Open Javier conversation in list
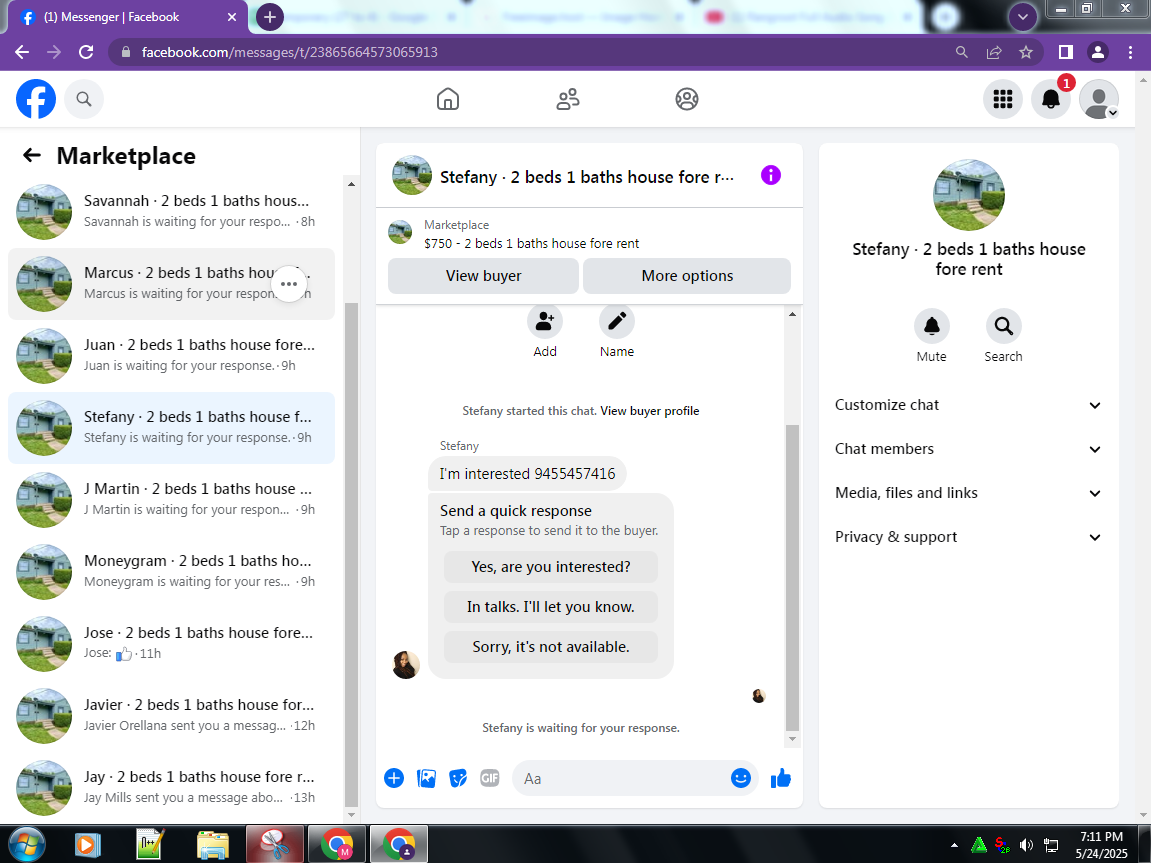1151x863 pixels. click(171, 715)
